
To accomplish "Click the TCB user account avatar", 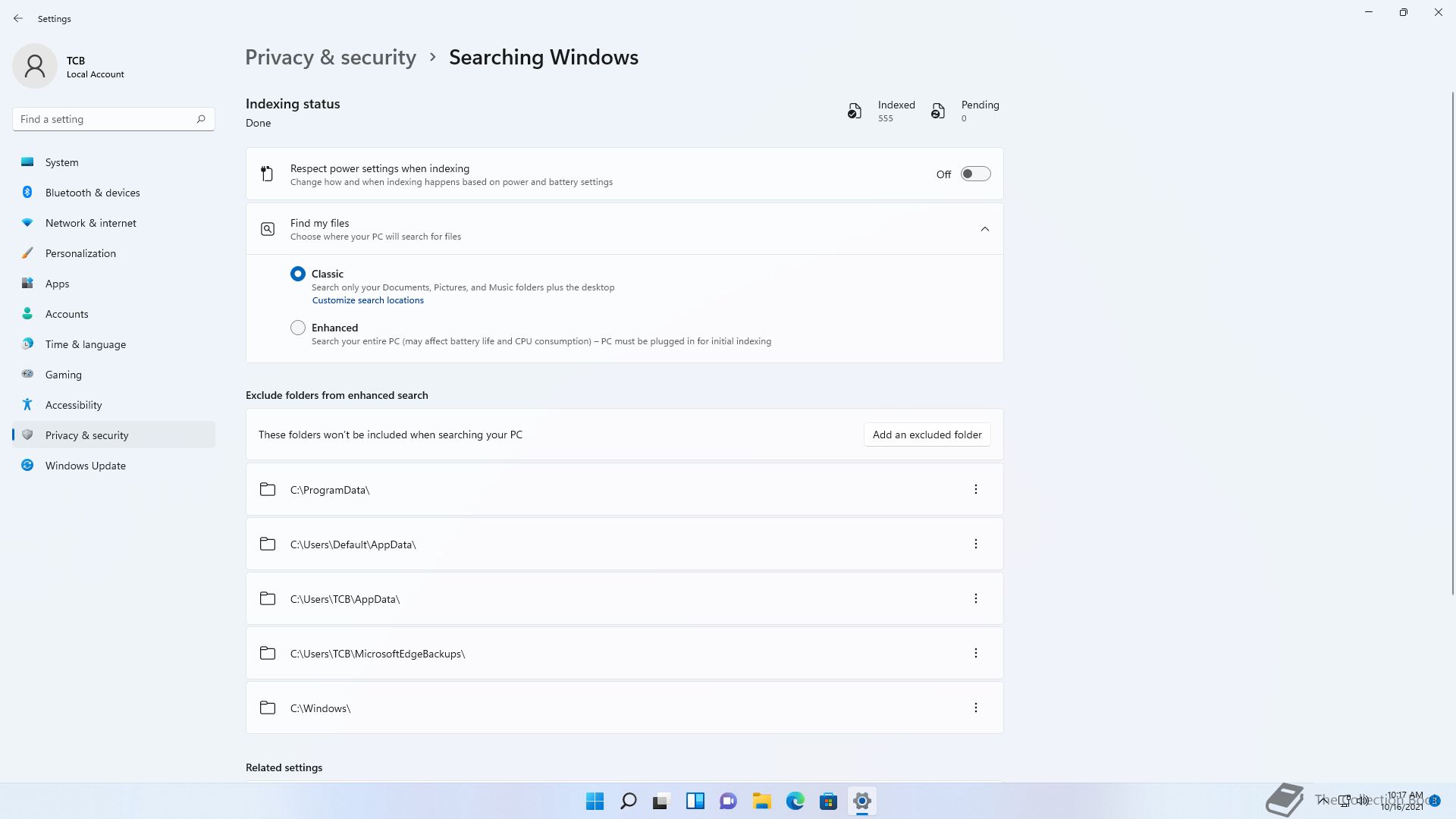I will click(x=35, y=66).
